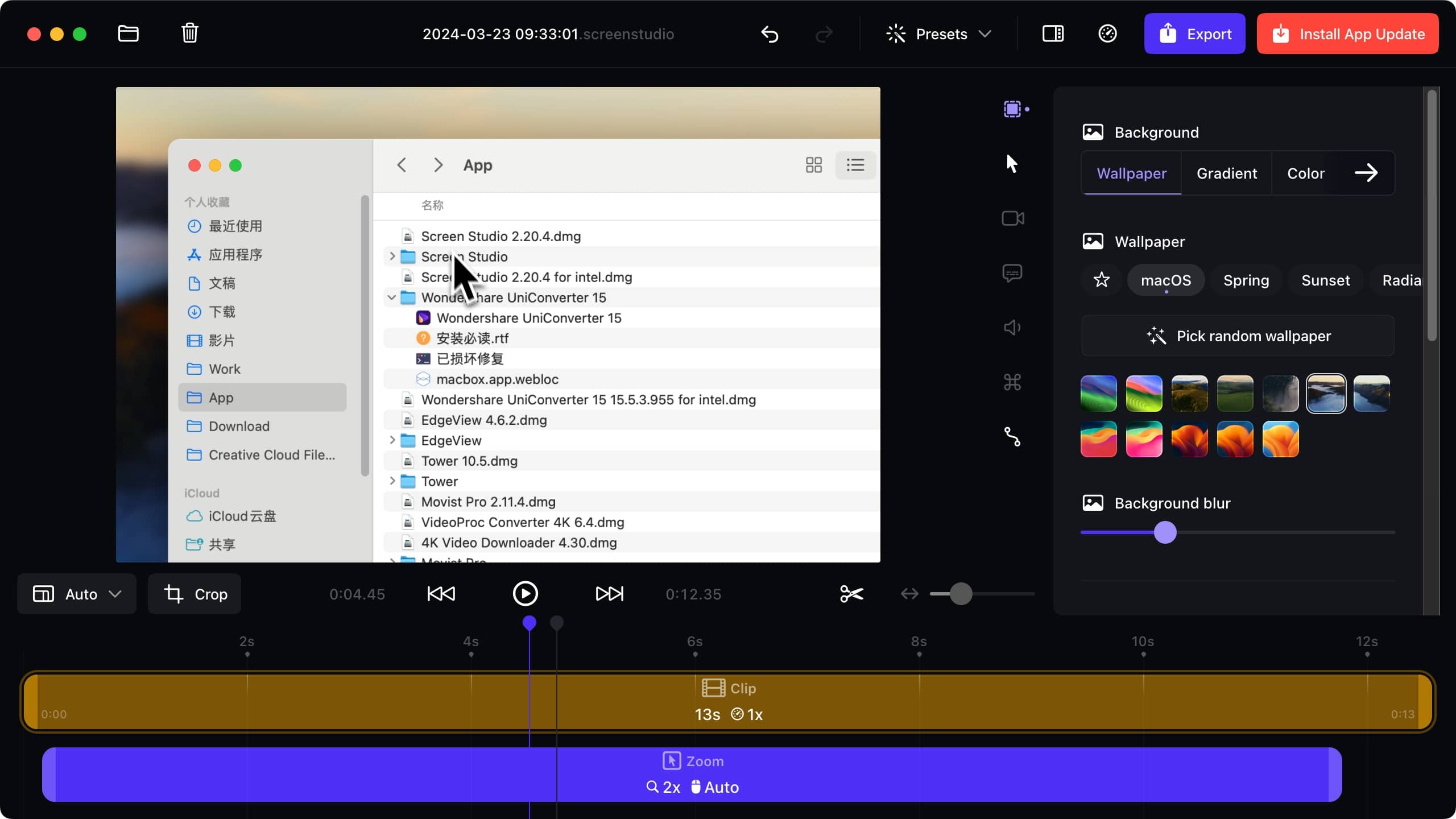Undo the last change
Screen dimensions: 1456x819
pos(770,34)
